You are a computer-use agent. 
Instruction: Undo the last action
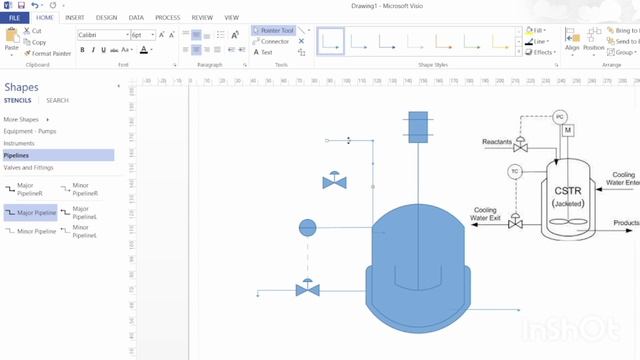35,5
